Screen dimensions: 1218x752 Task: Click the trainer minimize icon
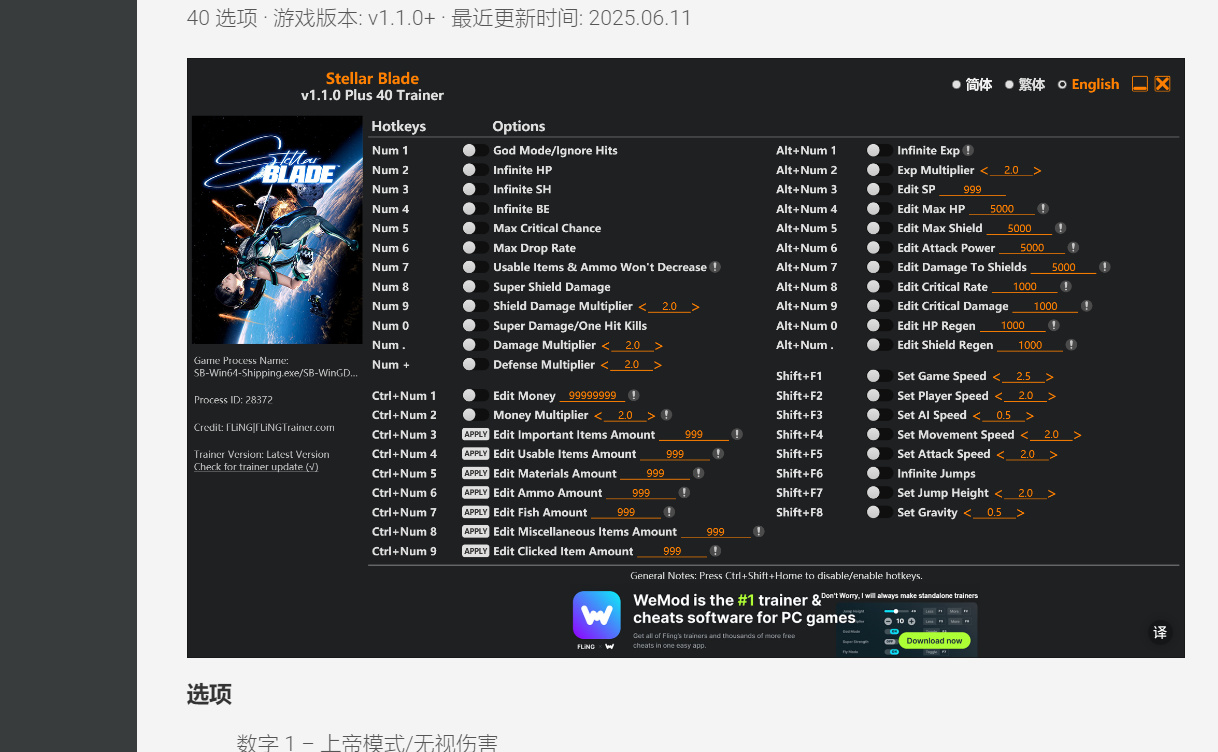click(x=1140, y=84)
